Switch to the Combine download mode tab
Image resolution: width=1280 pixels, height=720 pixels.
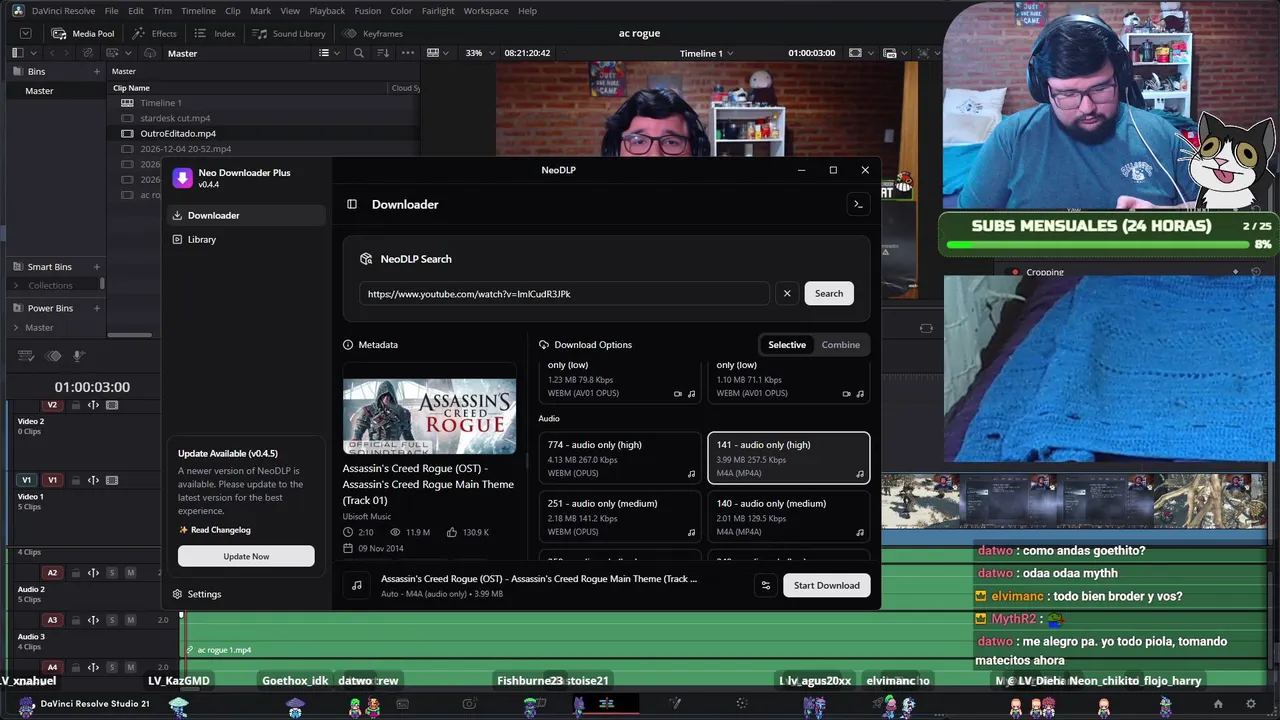841,344
